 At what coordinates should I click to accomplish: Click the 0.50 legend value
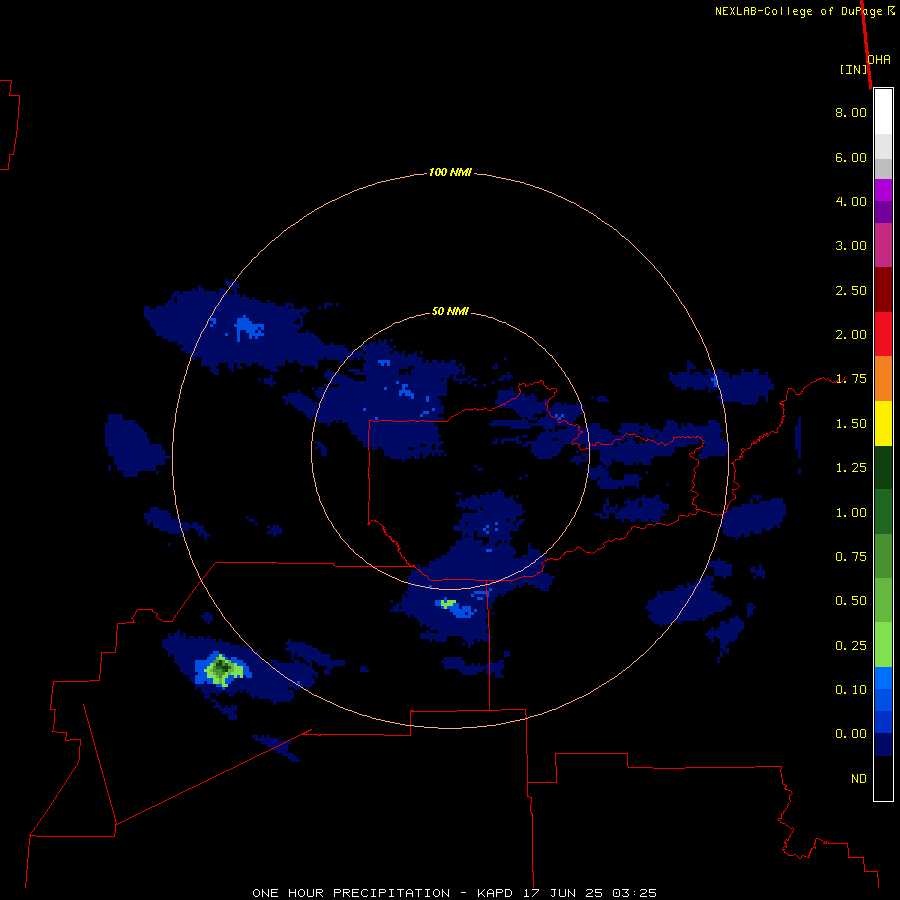(851, 601)
